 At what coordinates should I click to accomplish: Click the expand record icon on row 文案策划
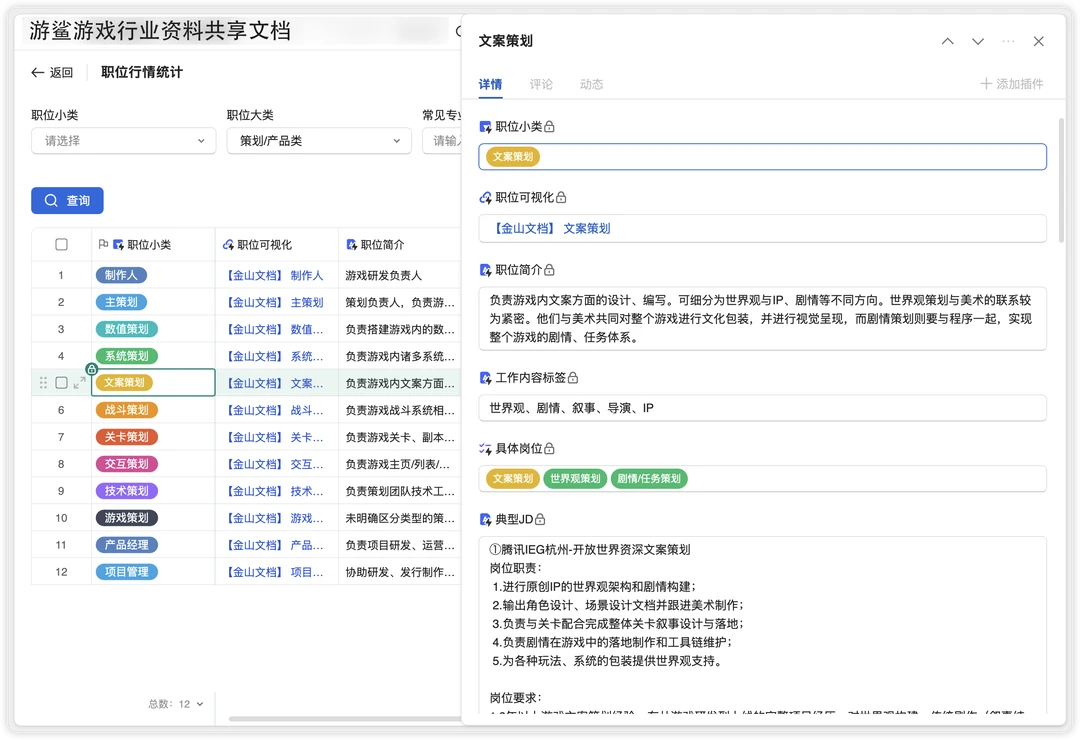(79, 383)
